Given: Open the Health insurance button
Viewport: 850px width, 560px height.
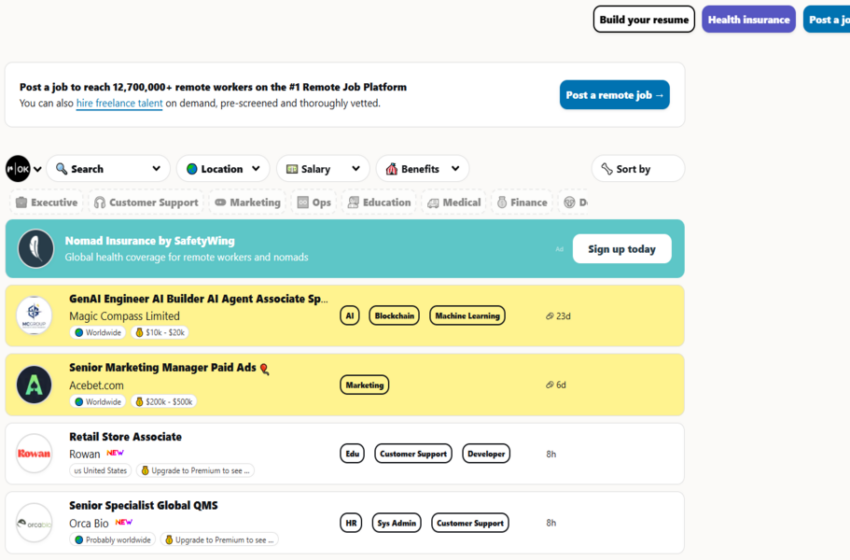Looking at the screenshot, I should [749, 20].
